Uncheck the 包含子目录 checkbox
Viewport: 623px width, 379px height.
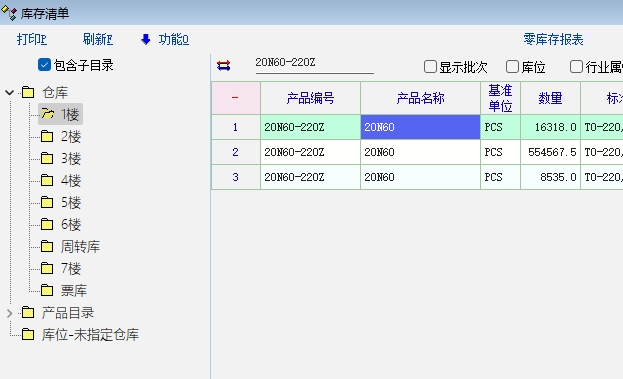click(x=44, y=65)
